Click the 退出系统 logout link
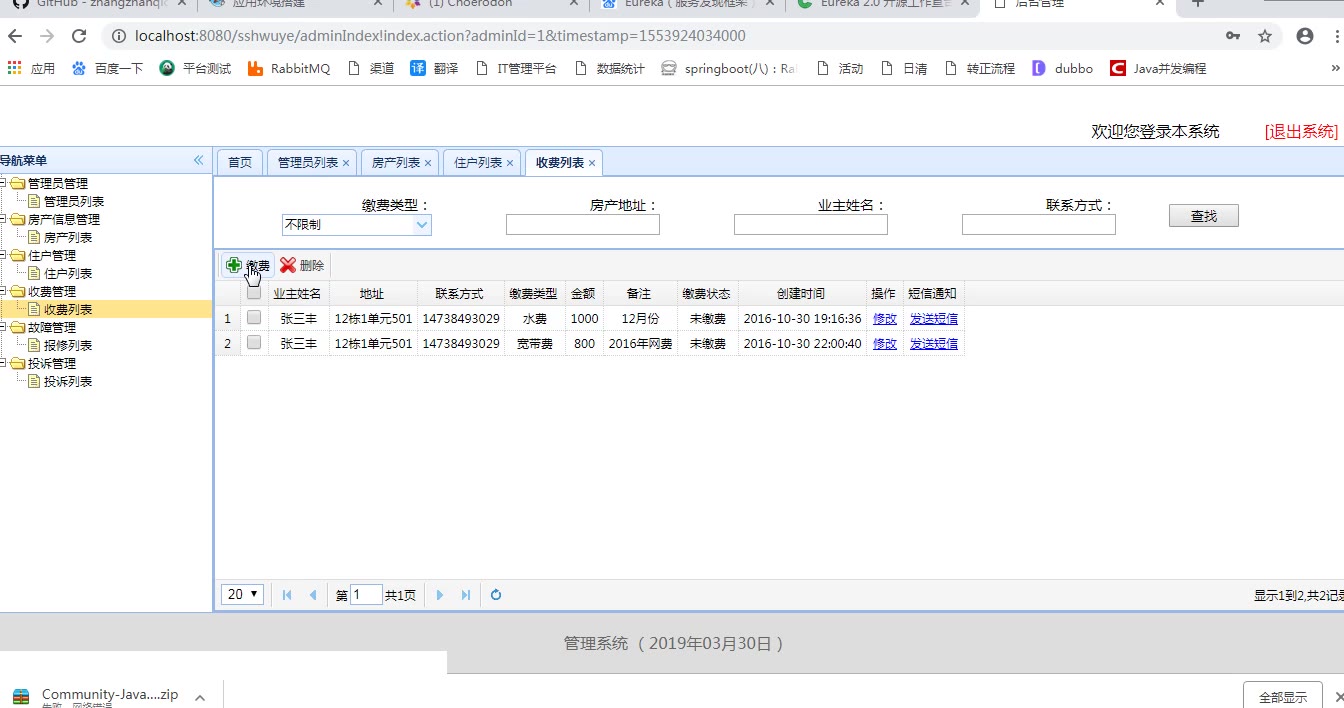Image resolution: width=1344 pixels, height=708 pixels. 1300,131
